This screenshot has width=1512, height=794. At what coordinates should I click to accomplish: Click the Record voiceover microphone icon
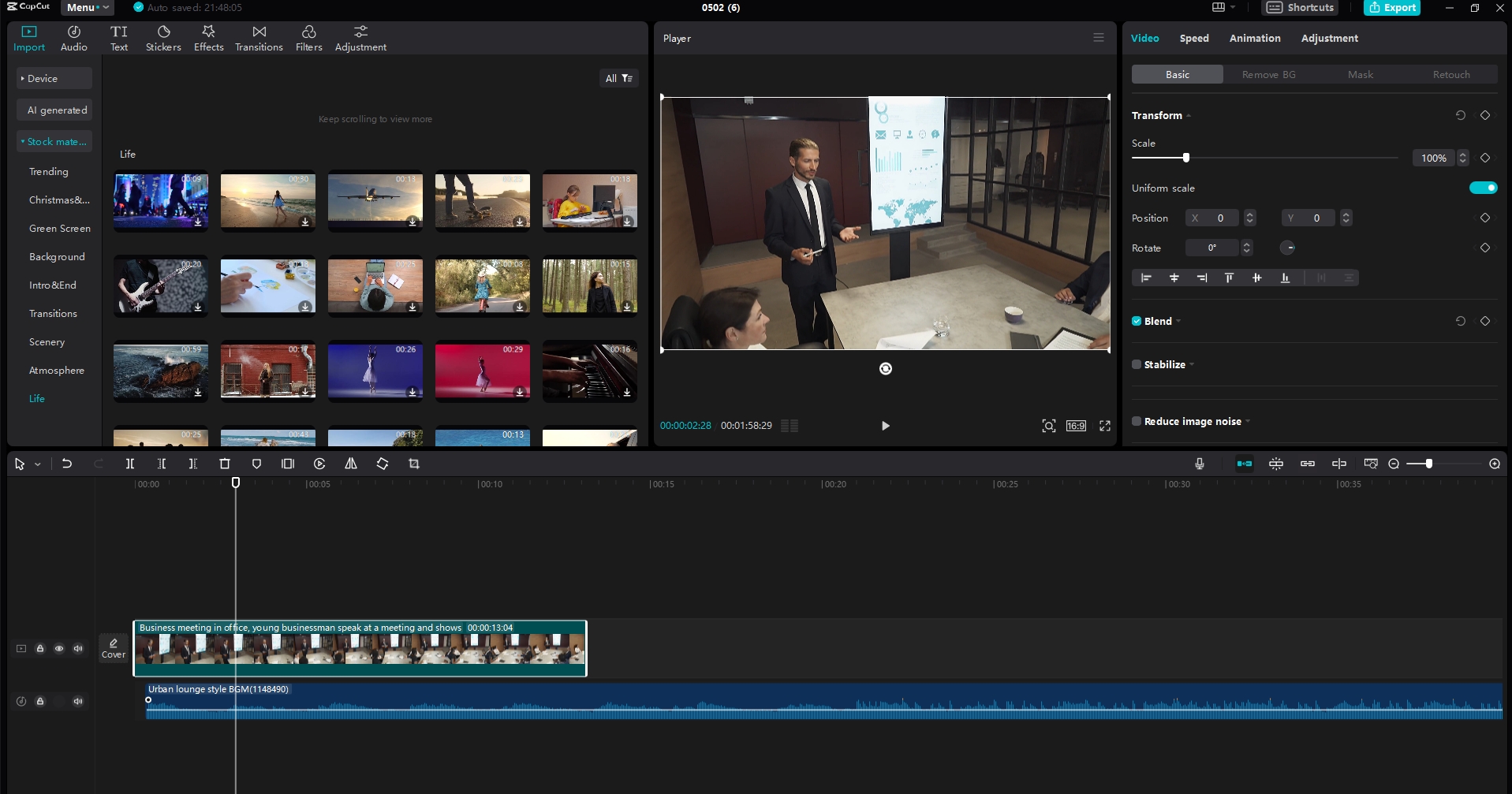tap(1199, 464)
